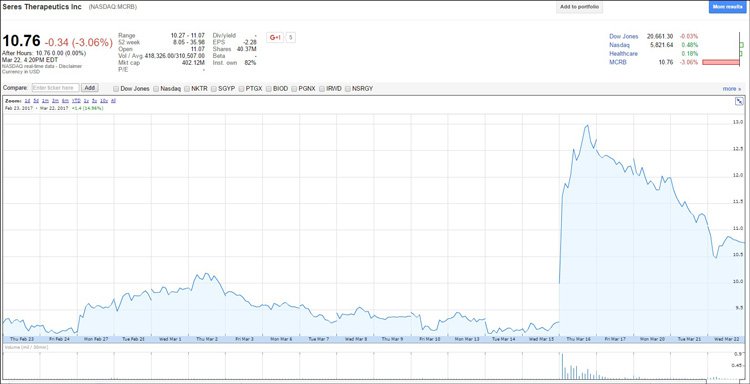Click the G+1 share button

click(x=275, y=37)
